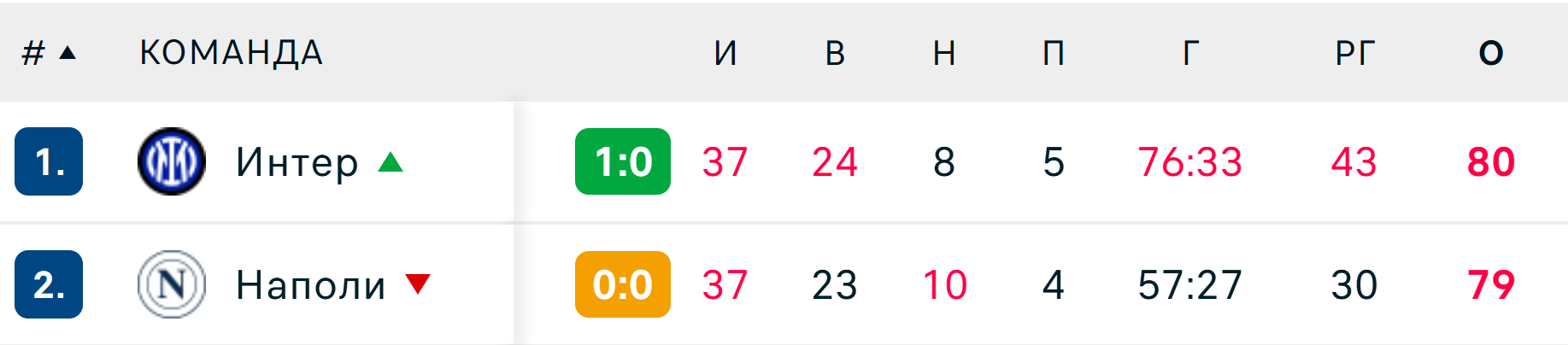Screen dimensions: 1568x345
Task: Open the green 1:0 live score badge
Action: (623, 161)
